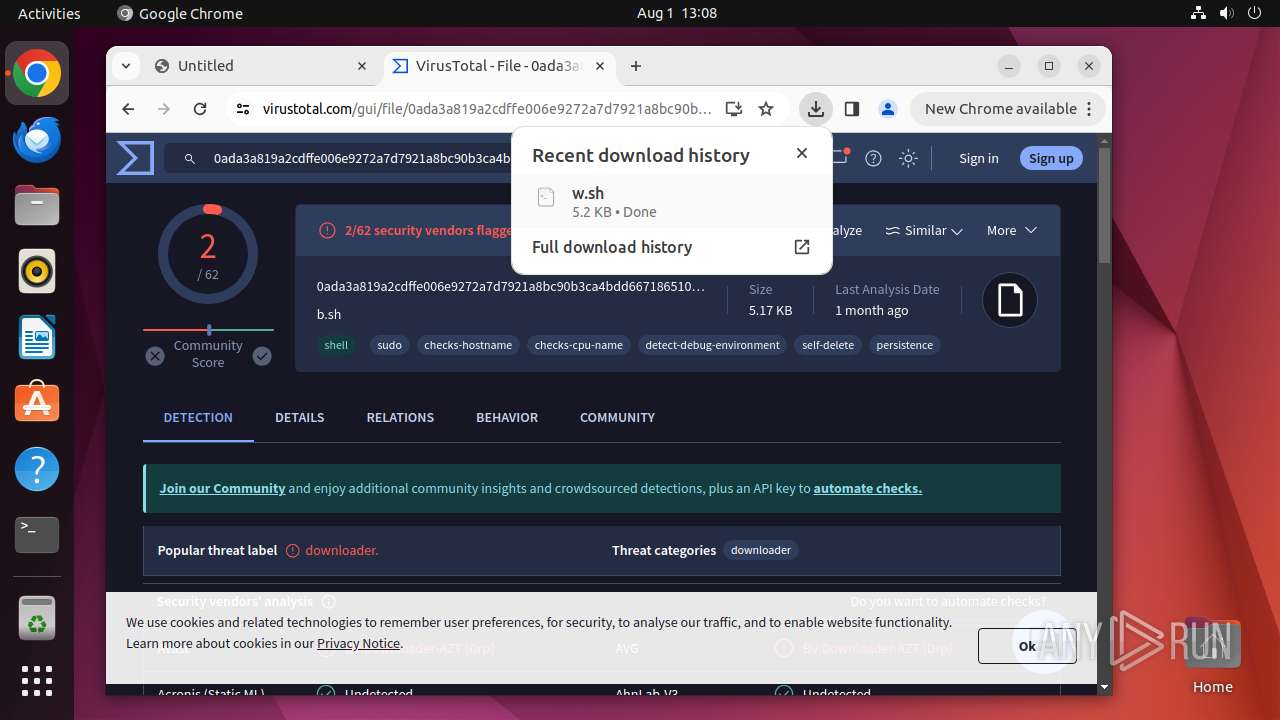Launch LibreOffice Writer from dock
This screenshot has width=1280, height=720.
click(x=37, y=337)
